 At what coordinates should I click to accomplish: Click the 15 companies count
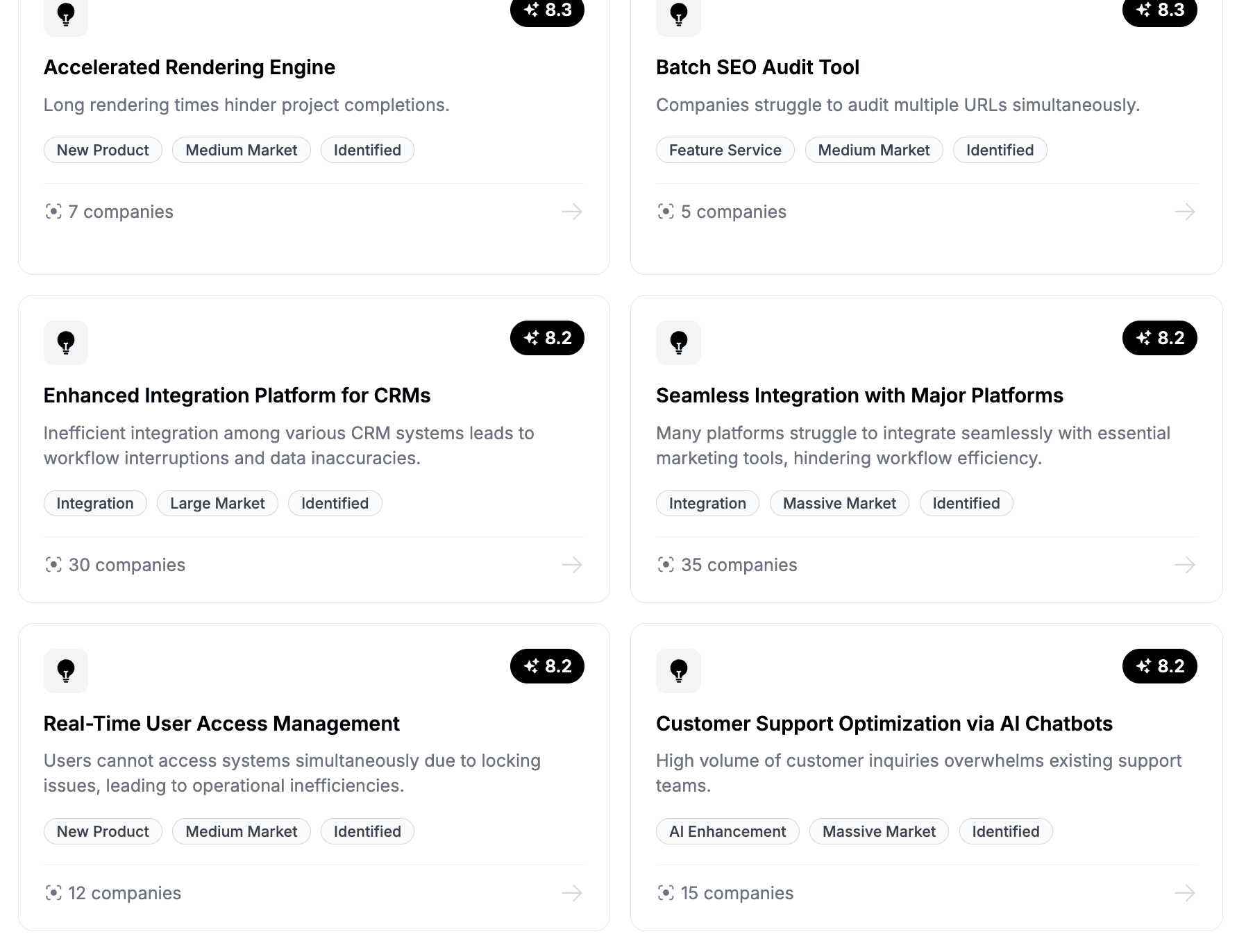(x=737, y=893)
